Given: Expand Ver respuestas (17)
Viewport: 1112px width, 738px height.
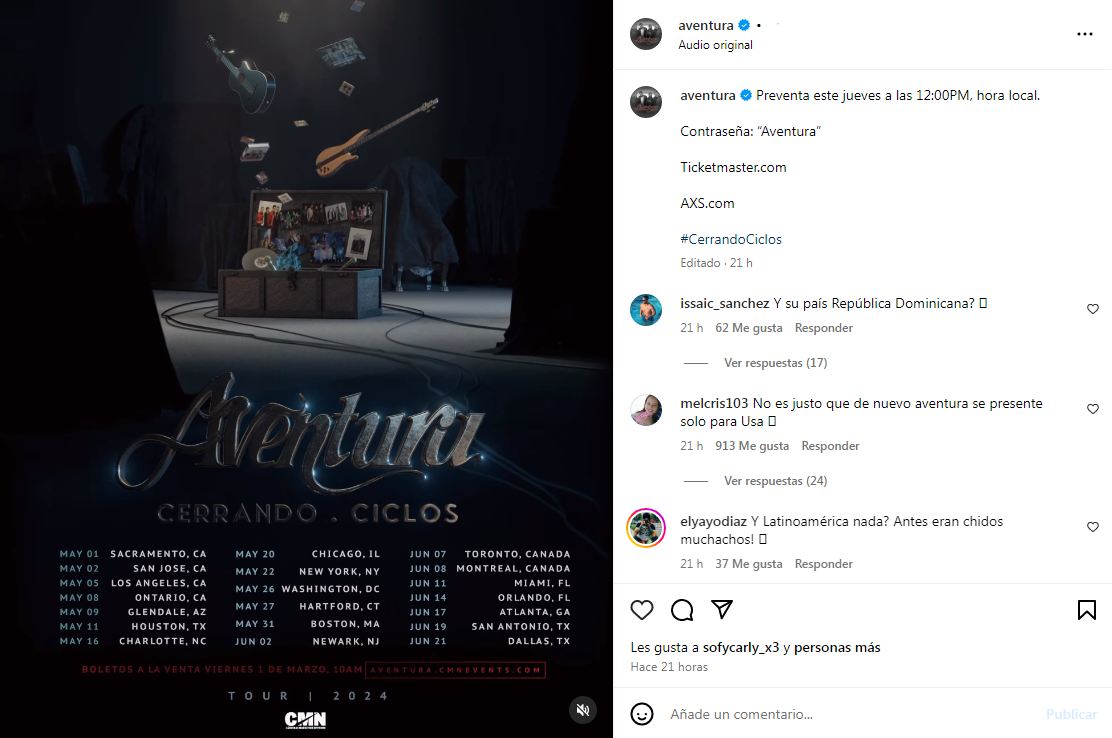Looking at the screenshot, I should click(x=775, y=363).
